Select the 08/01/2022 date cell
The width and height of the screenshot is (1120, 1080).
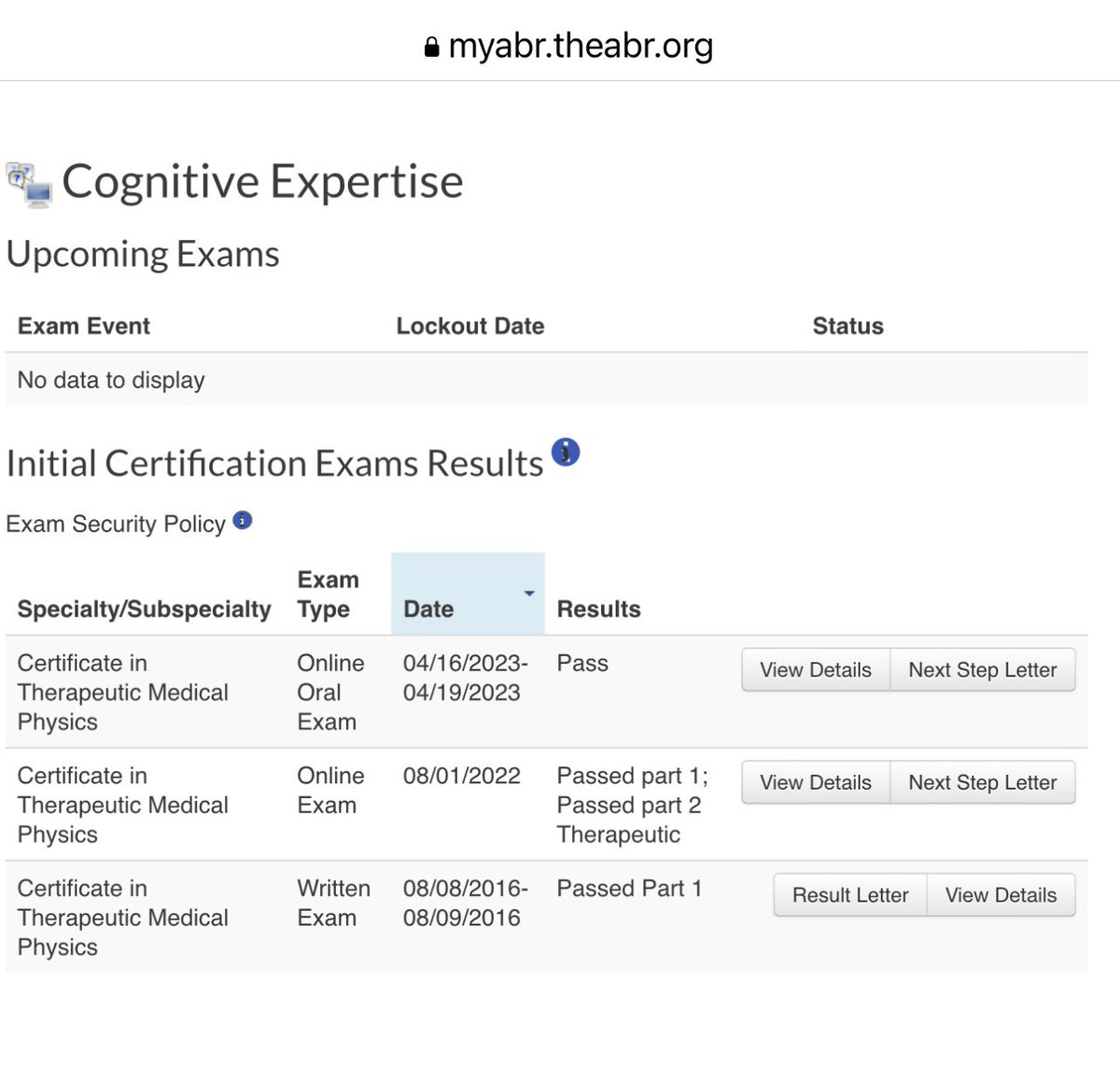point(461,776)
